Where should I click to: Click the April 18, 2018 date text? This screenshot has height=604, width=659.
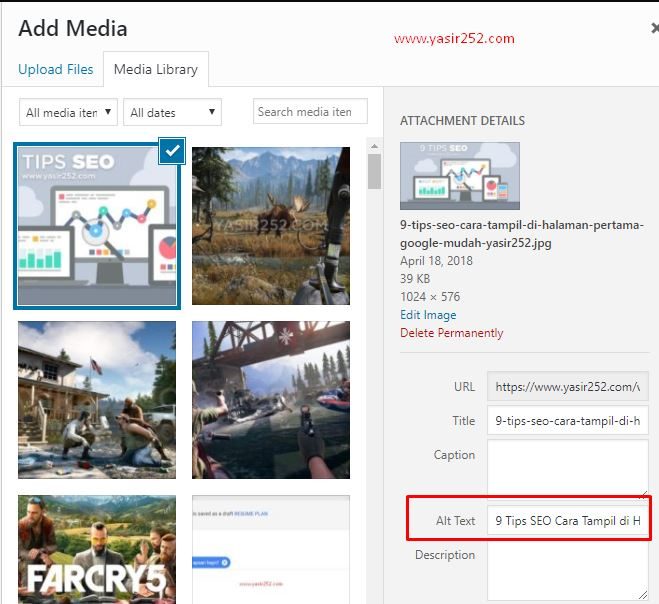tap(436, 261)
